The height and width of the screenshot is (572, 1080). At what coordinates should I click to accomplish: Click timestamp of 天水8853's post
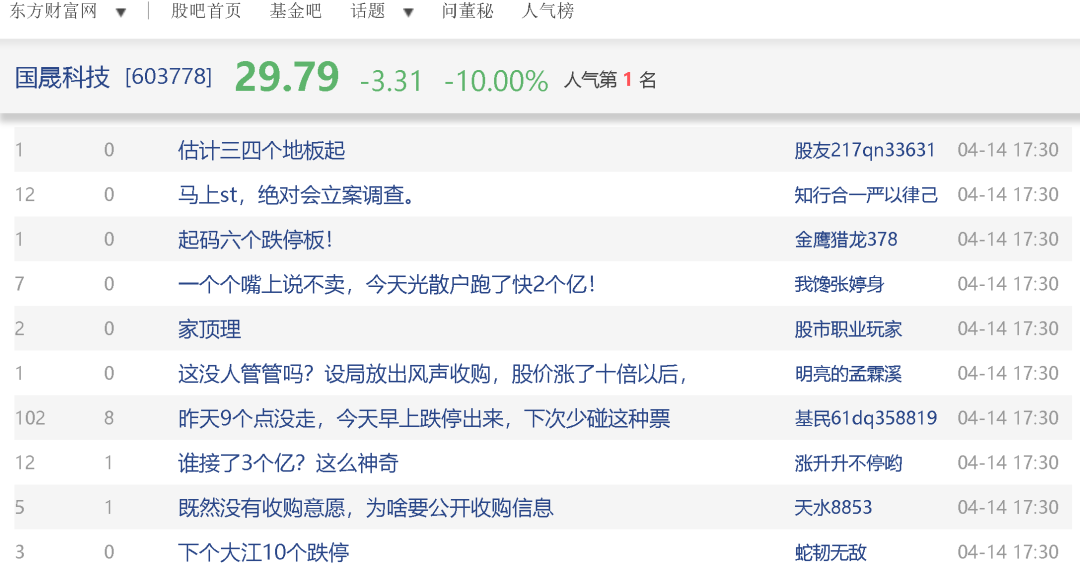(x=1008, y=508)
